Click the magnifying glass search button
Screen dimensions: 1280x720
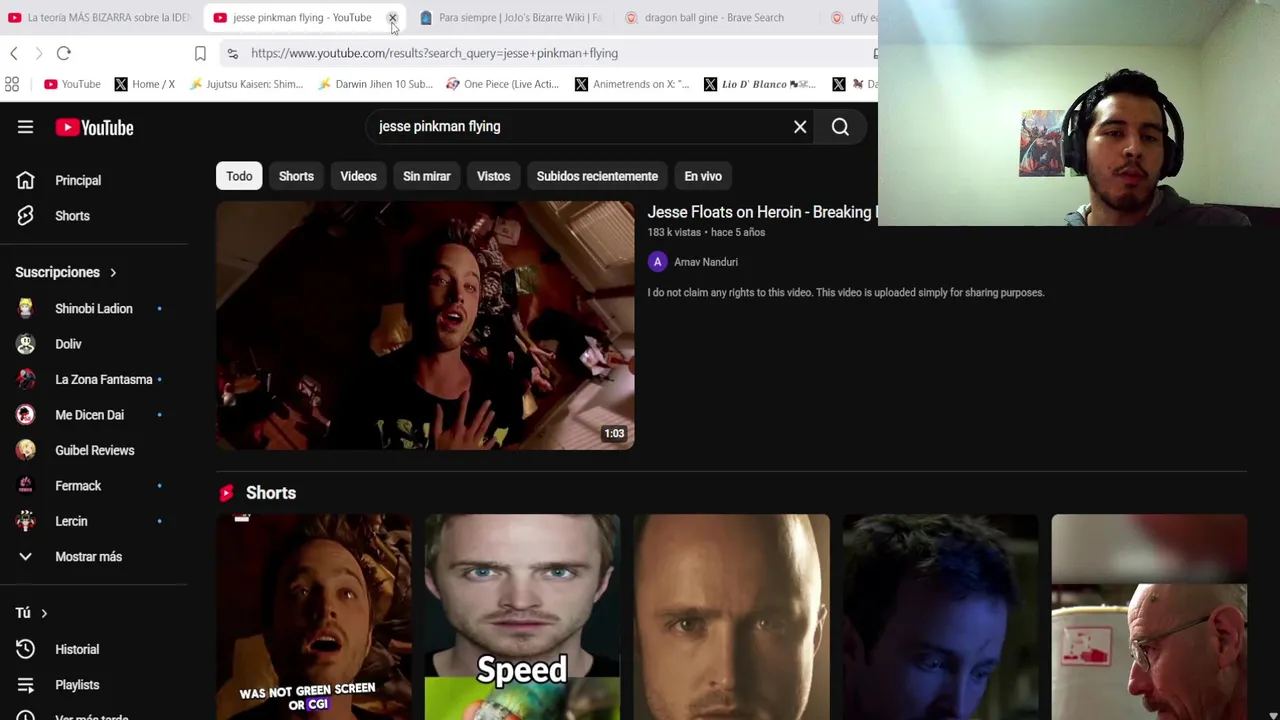pos(840,127)
